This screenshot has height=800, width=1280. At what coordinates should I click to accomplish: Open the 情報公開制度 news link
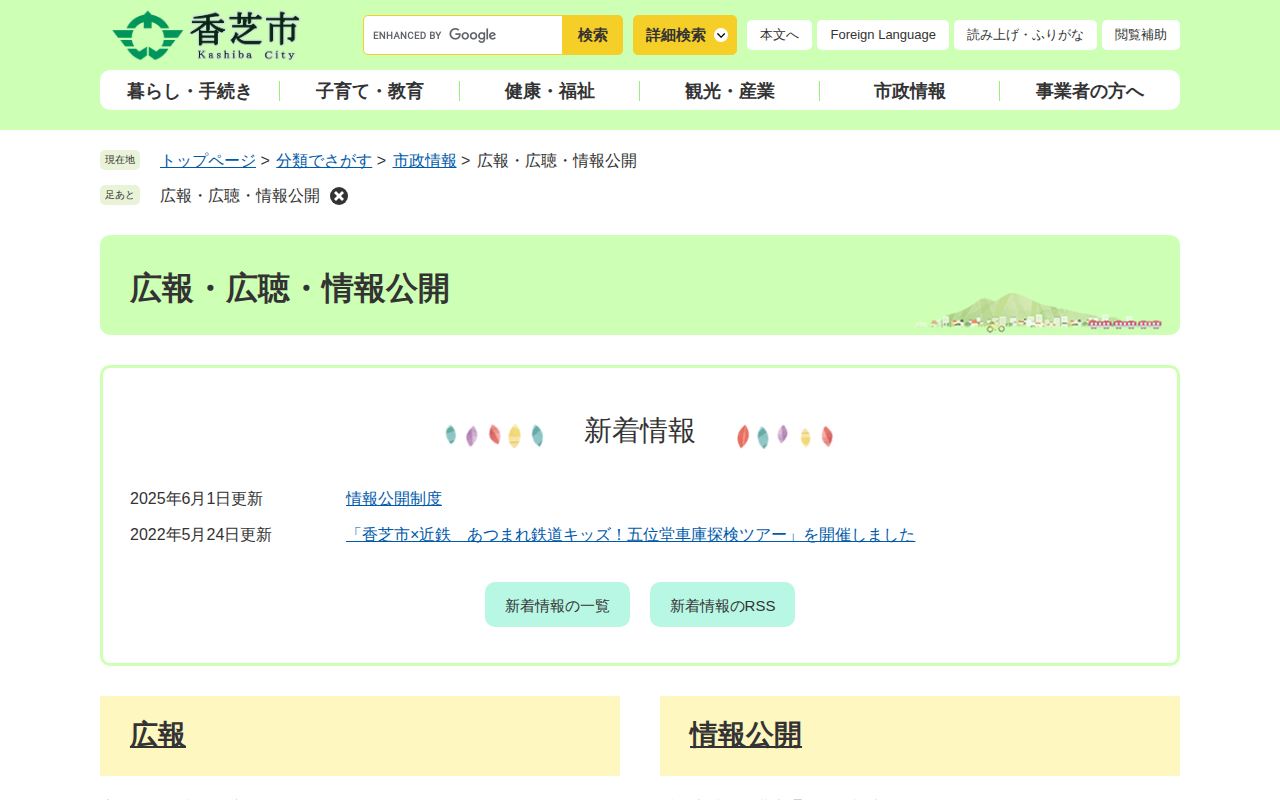click(394, 498)
